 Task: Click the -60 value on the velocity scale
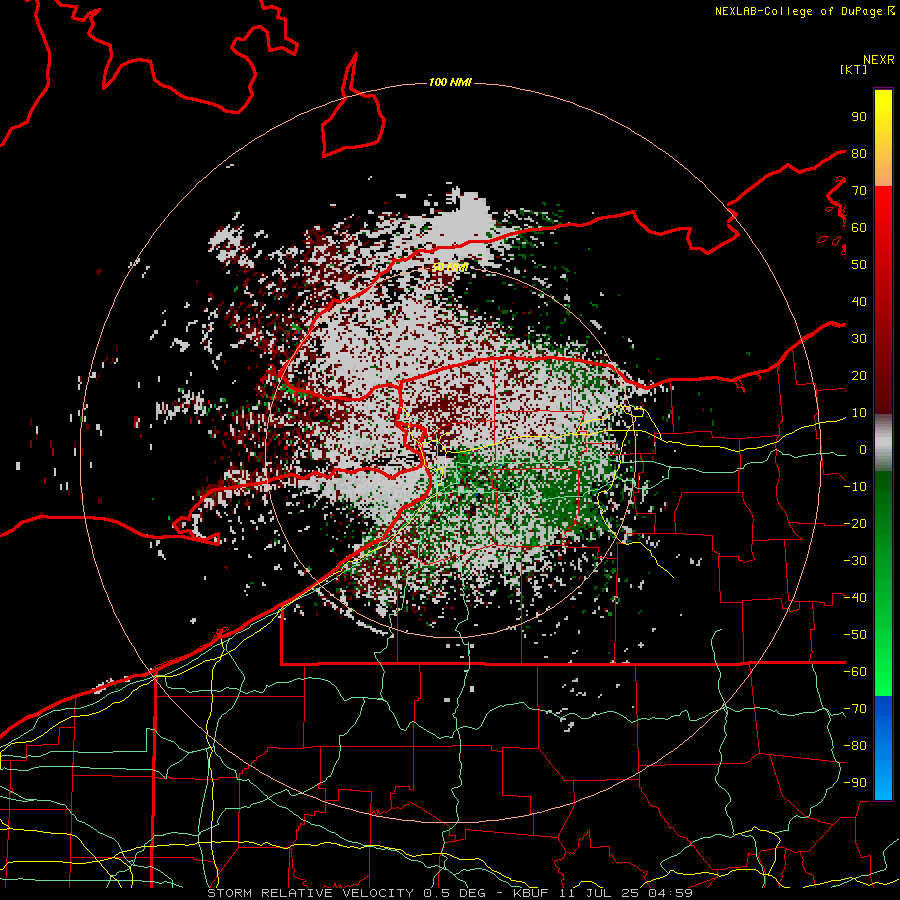[855, 672]
